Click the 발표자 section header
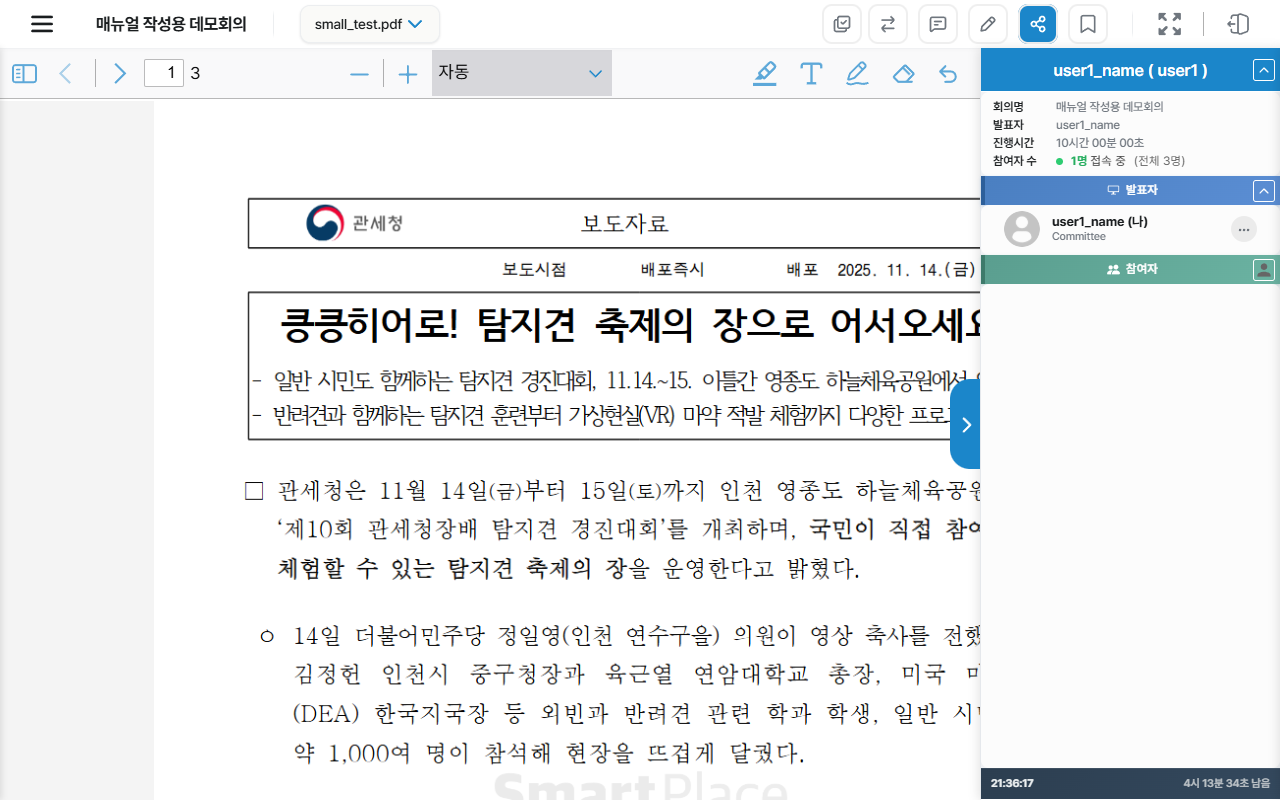Image resolution: width=1280 pixels, height=800 pixels. coord(1130,190)
